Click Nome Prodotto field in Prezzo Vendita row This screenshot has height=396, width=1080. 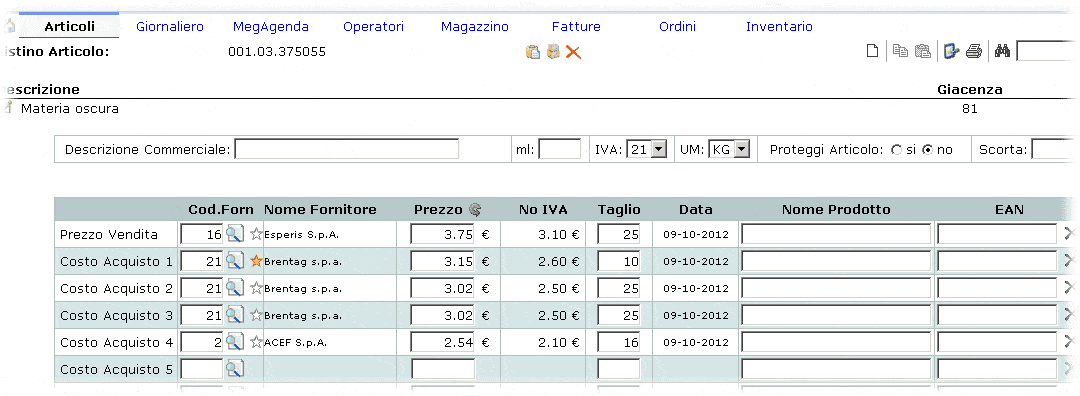click(x=836, y=234)
